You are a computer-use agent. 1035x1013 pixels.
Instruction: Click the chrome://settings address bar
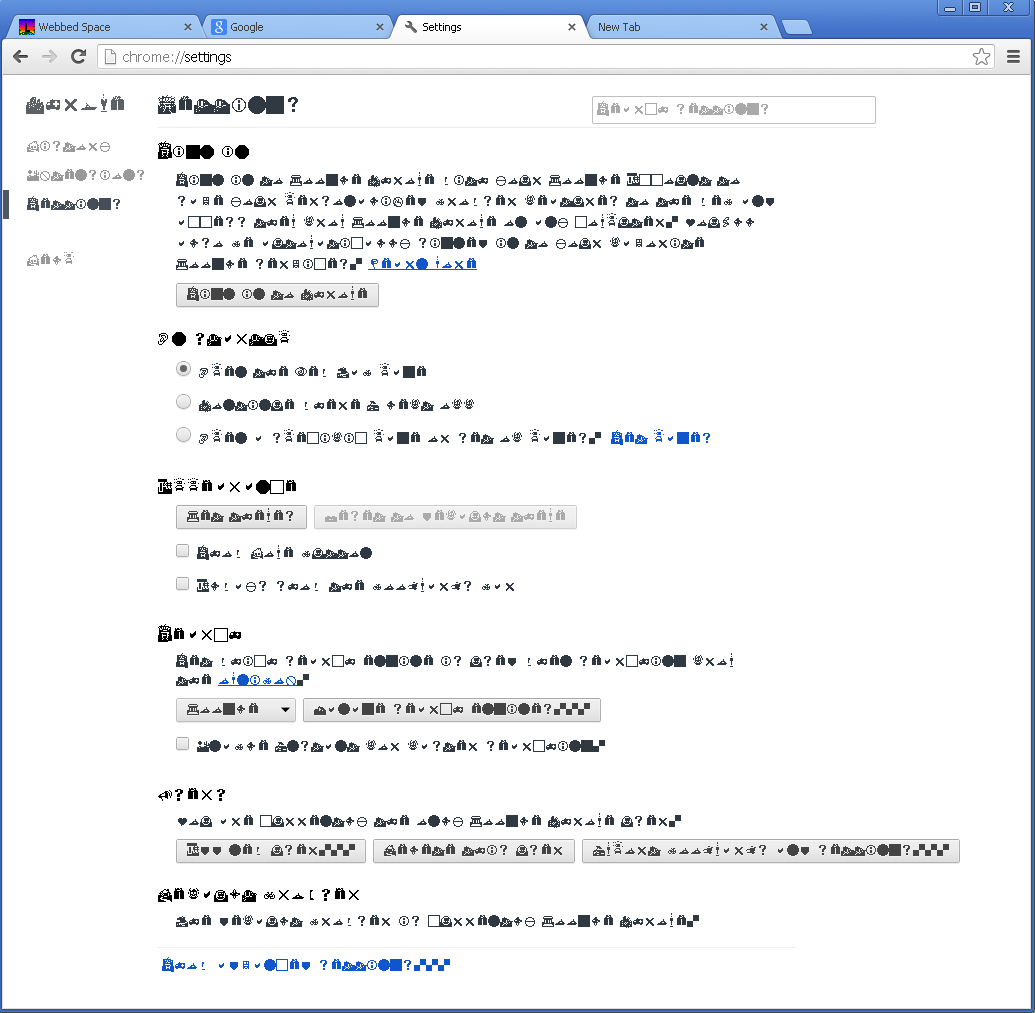540,57
